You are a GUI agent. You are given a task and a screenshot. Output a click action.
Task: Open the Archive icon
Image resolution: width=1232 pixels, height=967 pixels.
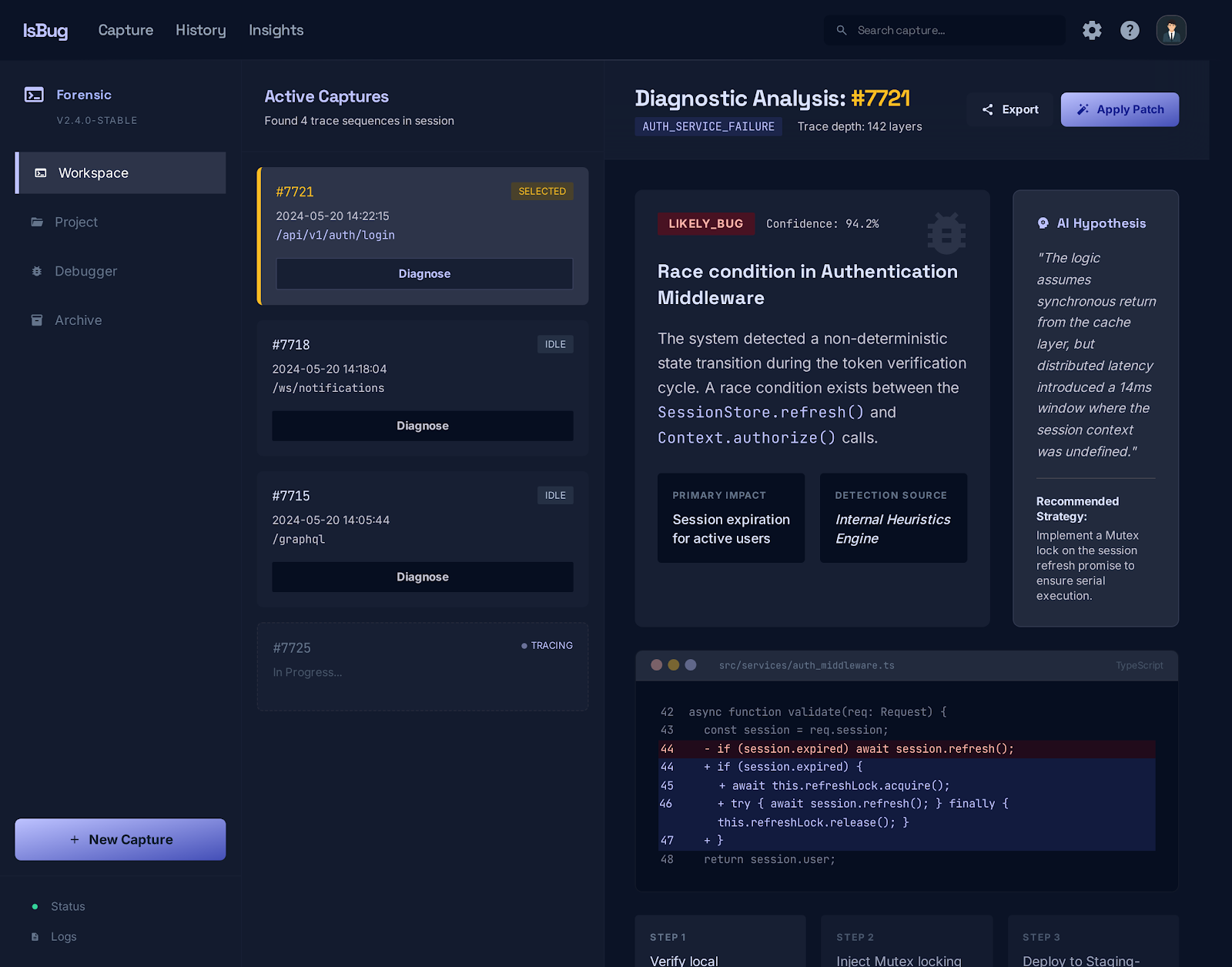(x=37, y=320)
